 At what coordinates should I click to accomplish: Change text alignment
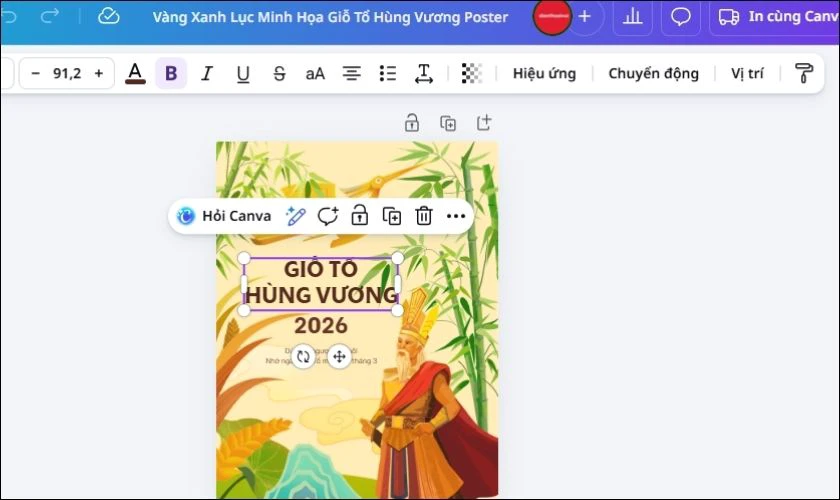(351, 73)
